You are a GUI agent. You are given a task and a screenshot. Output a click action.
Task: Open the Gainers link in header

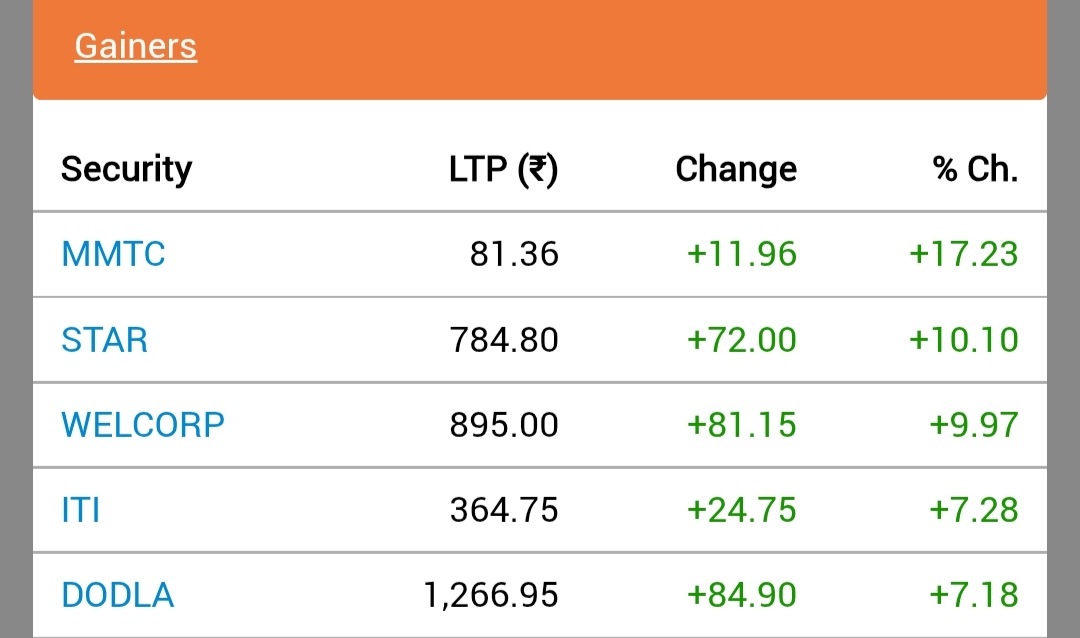(136, 47)
